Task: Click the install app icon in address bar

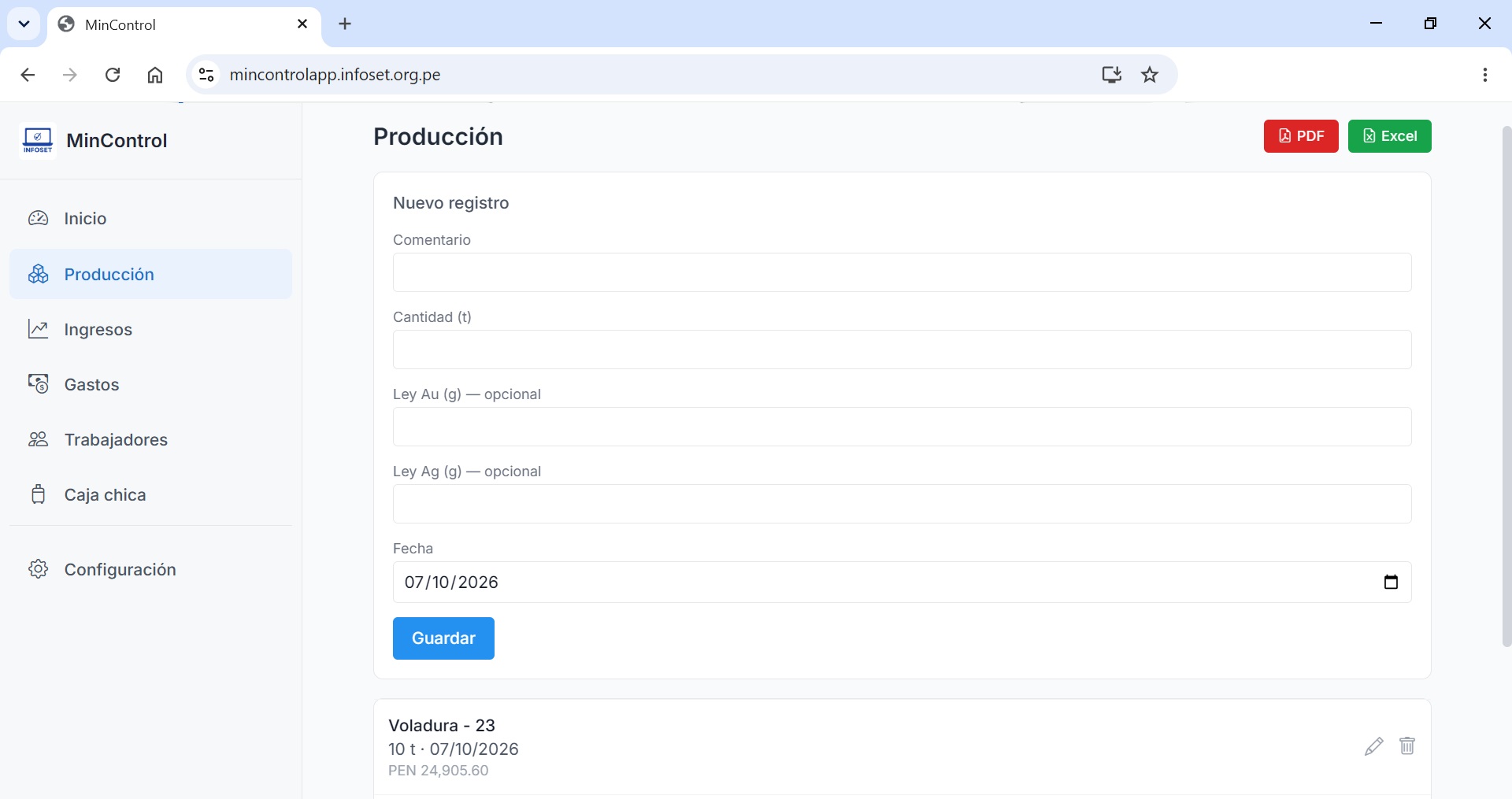Action: coord(1111,75)
